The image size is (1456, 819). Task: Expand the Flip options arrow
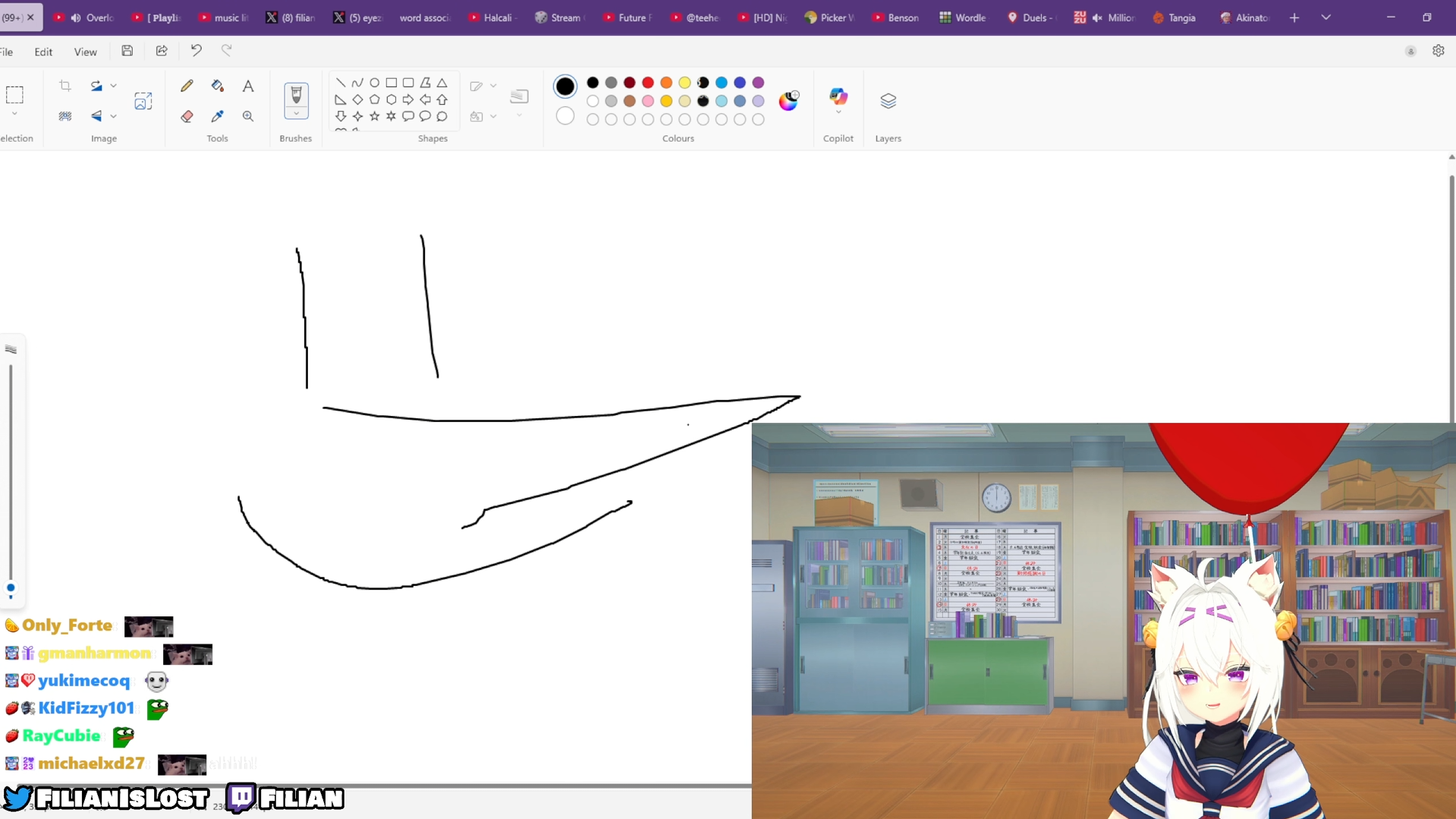pyautogui.click(x=113, y=116)
